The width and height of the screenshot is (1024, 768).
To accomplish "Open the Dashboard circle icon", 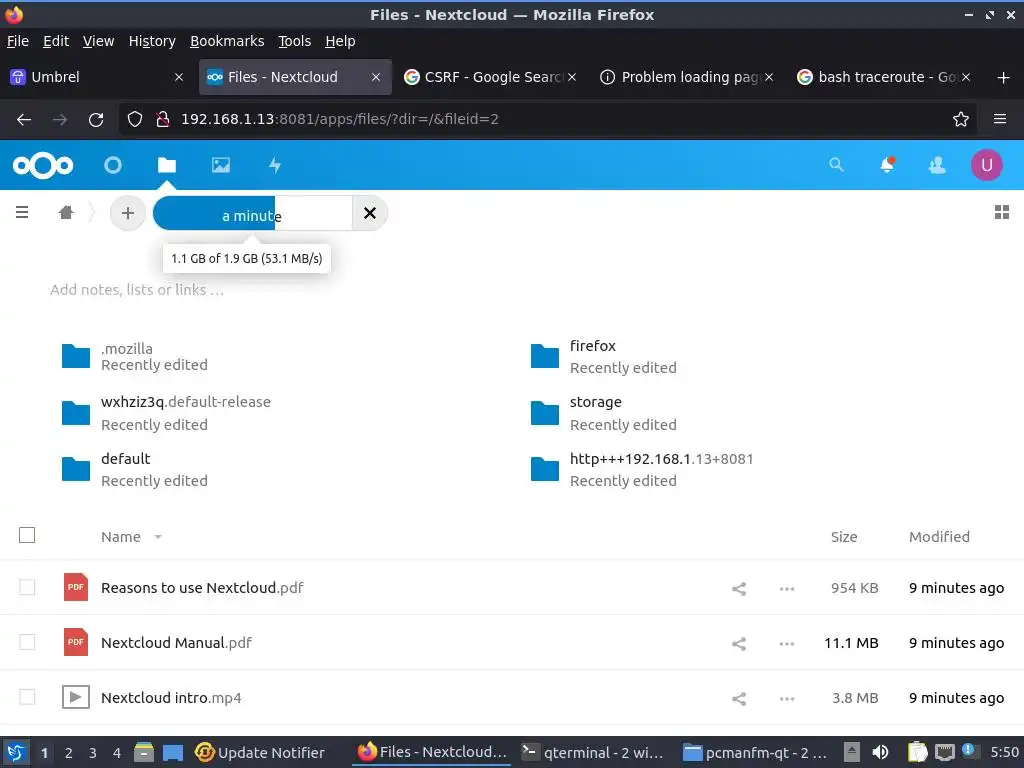I will point(112,165).
